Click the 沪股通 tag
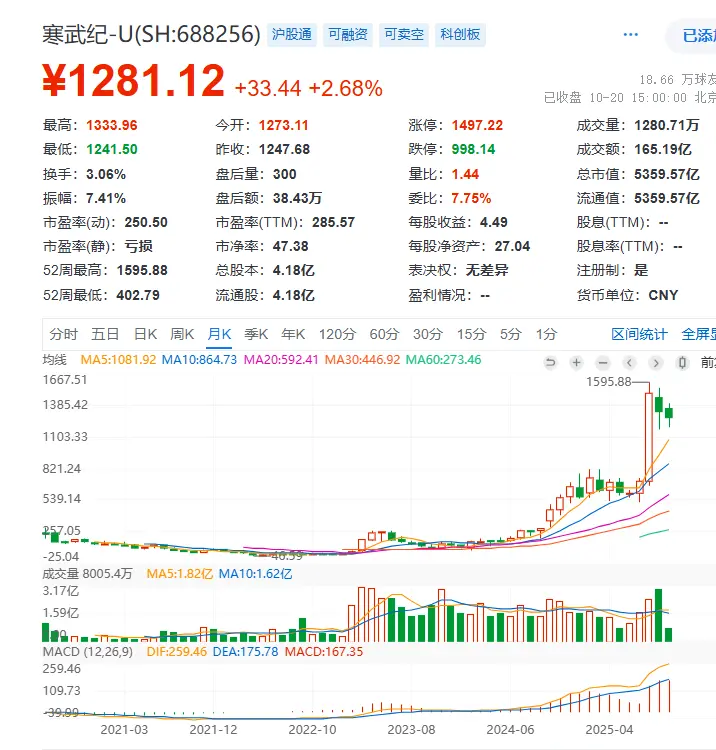Image resolution: width=716 pixels, height=750 pixels. coord(292,34)
